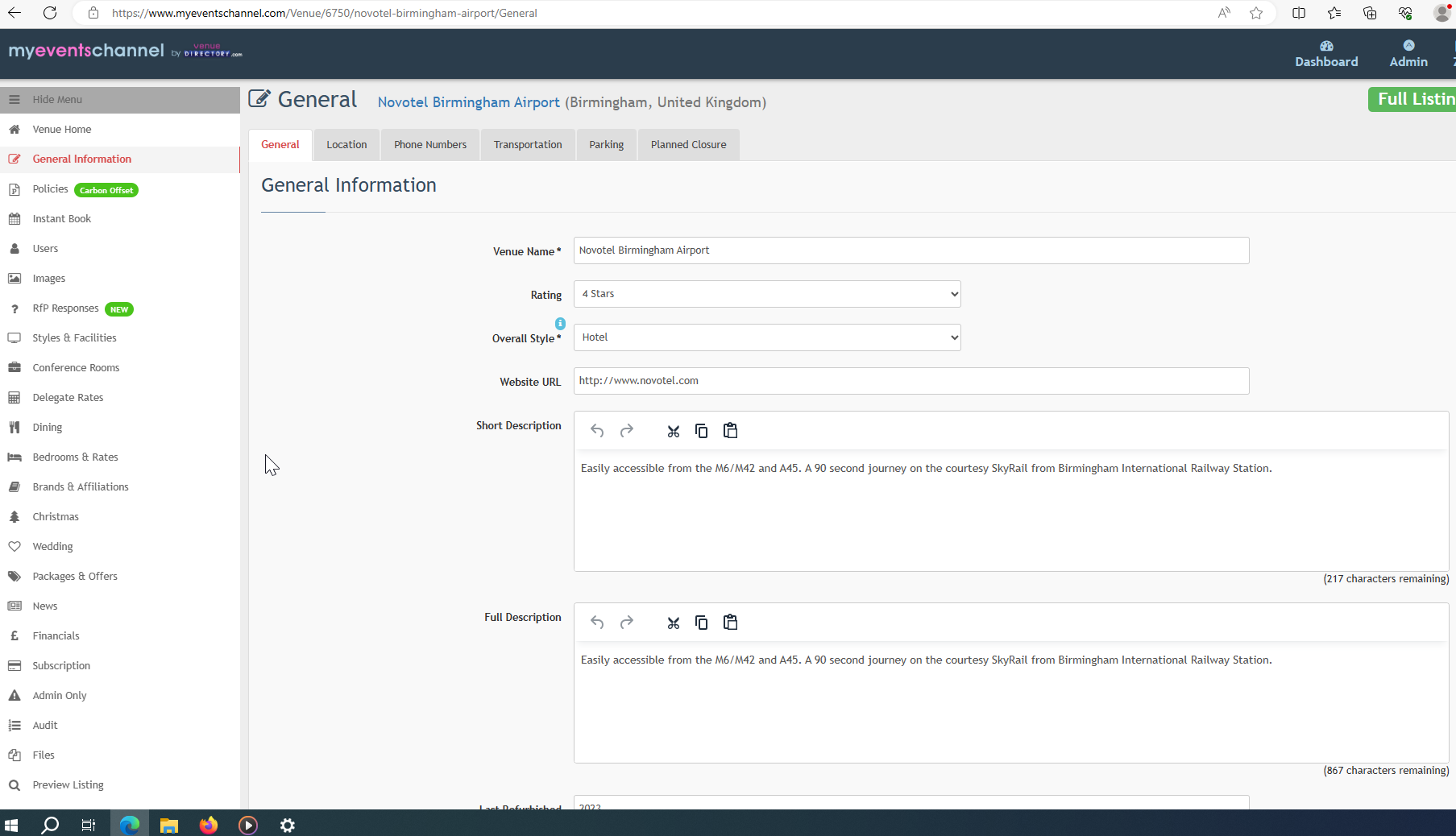The image size is (1456, 836).
Task: Open Windows taskbar search
Action: (50, 825)
